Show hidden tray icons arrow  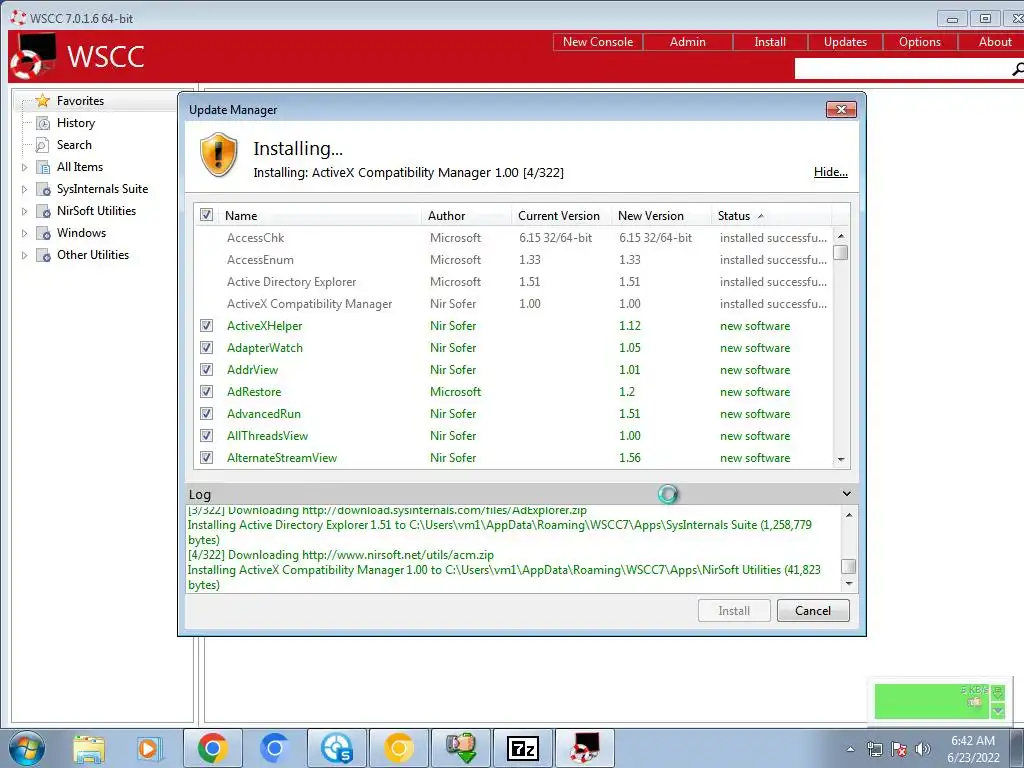pyautogui.click(x=850, y=749)
